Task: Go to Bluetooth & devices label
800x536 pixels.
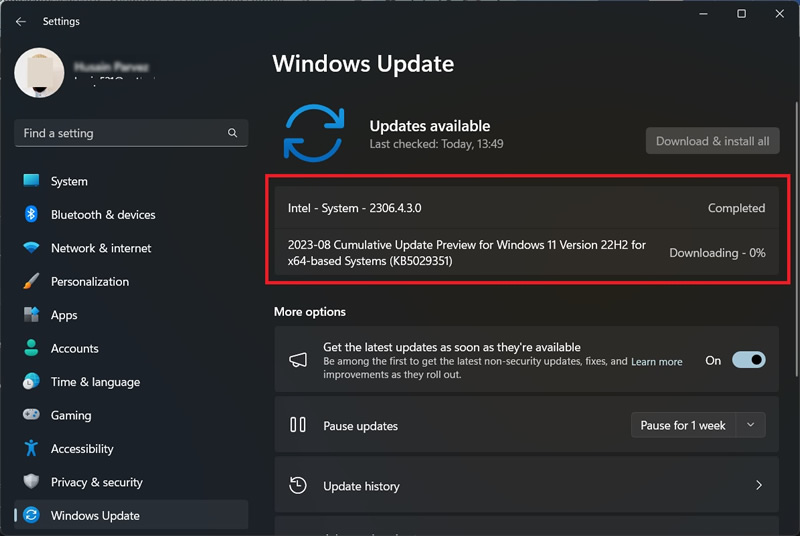Action: click(103, 215)
